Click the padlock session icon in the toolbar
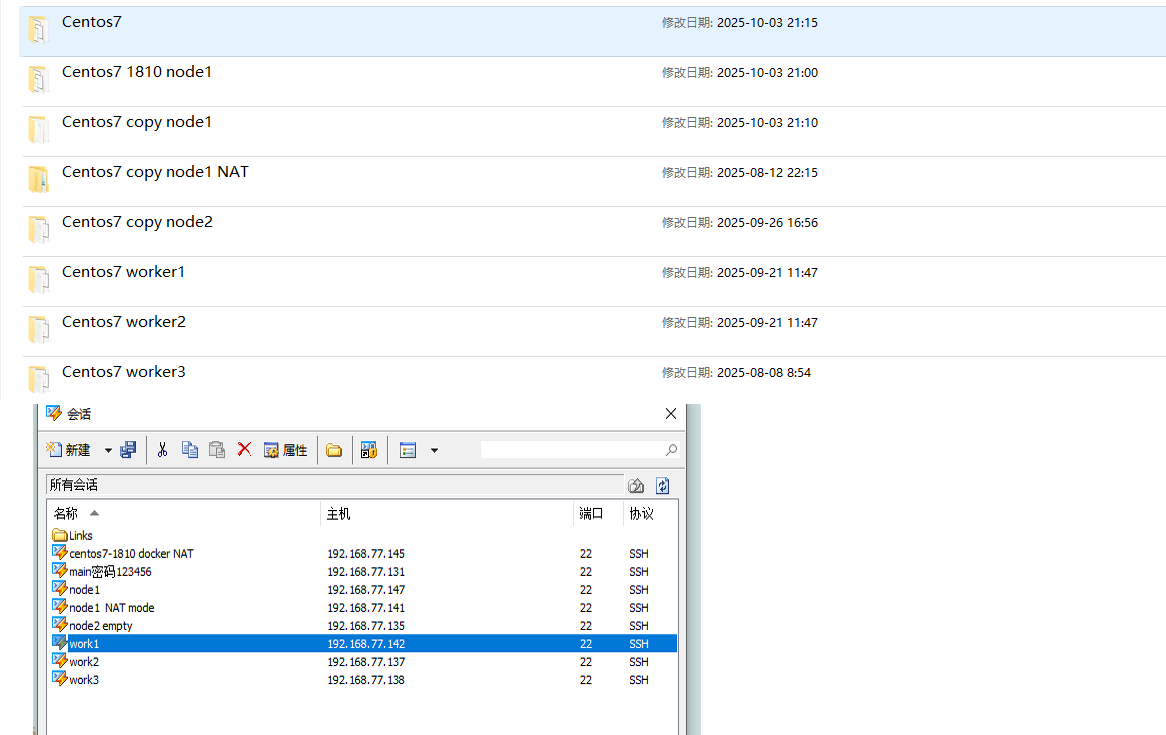1166x735 pixels. 369,450
